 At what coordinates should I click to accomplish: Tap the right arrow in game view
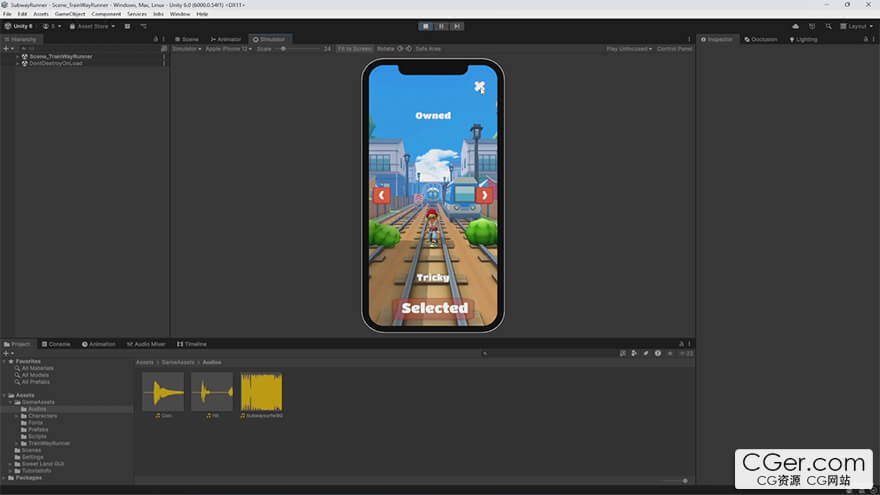click(484, 195)
